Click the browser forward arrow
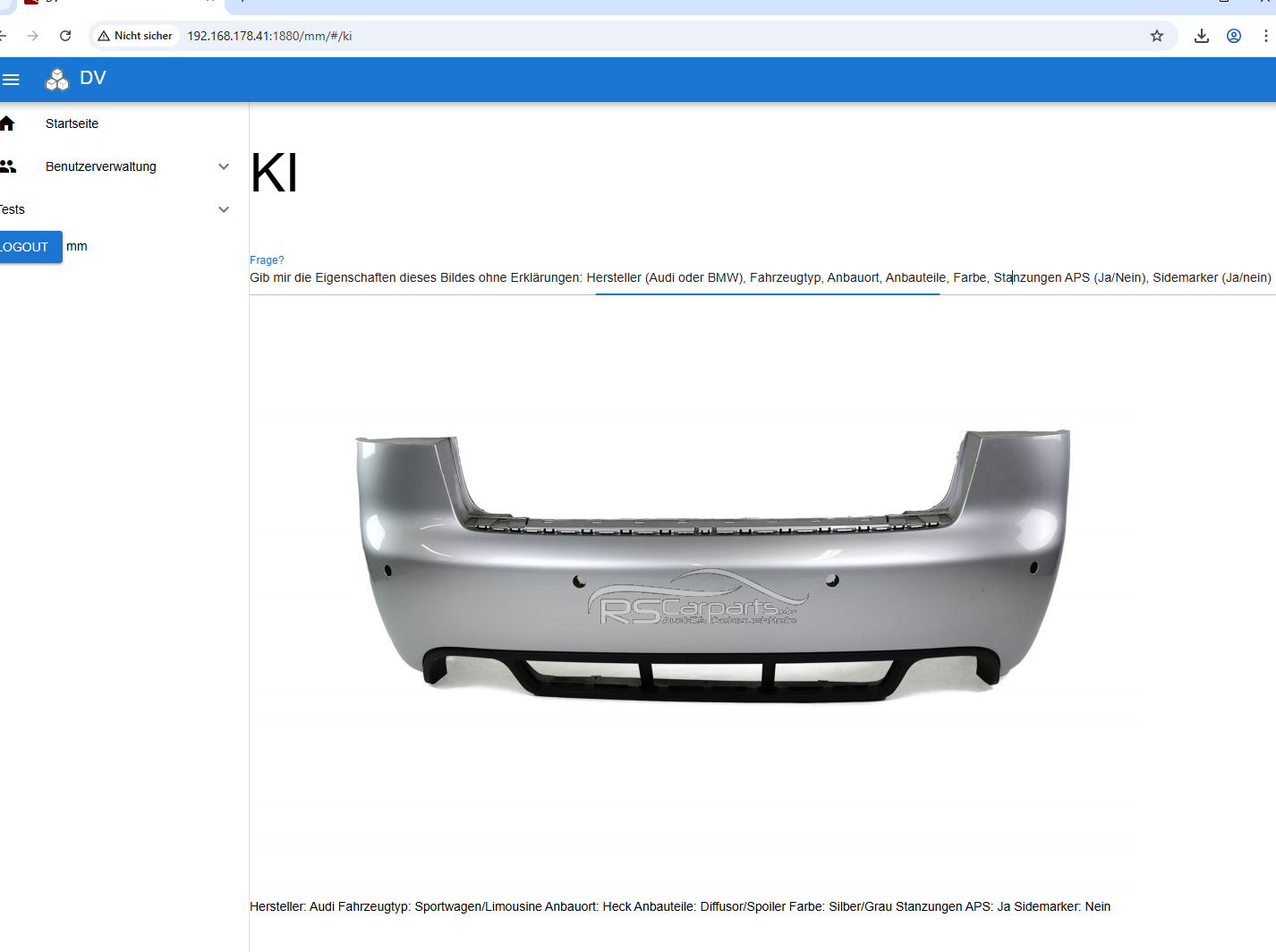The height and width of the screenshot is (952, 1276). point(33,36)
